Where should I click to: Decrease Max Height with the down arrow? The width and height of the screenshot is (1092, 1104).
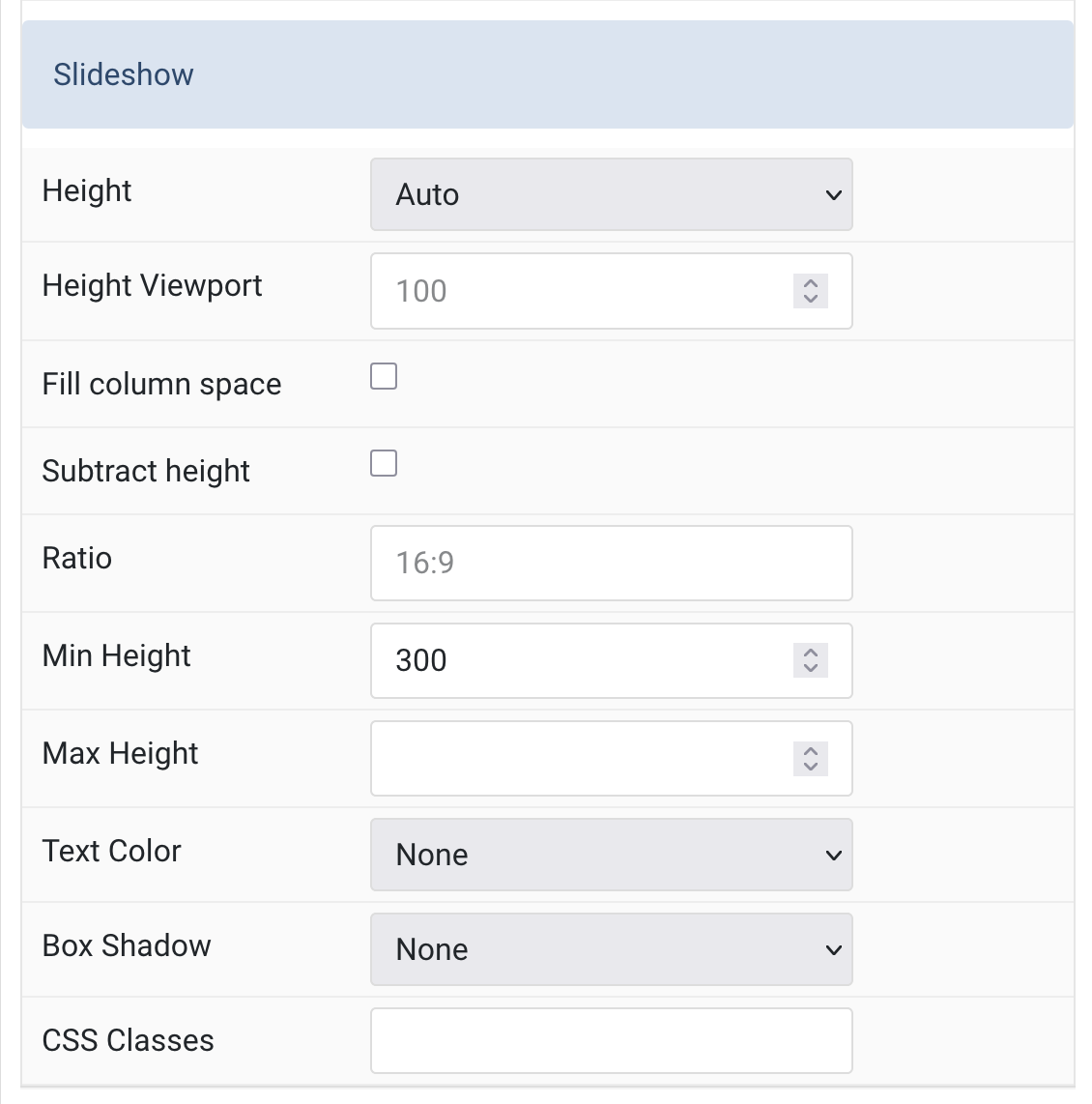[811, 768]
